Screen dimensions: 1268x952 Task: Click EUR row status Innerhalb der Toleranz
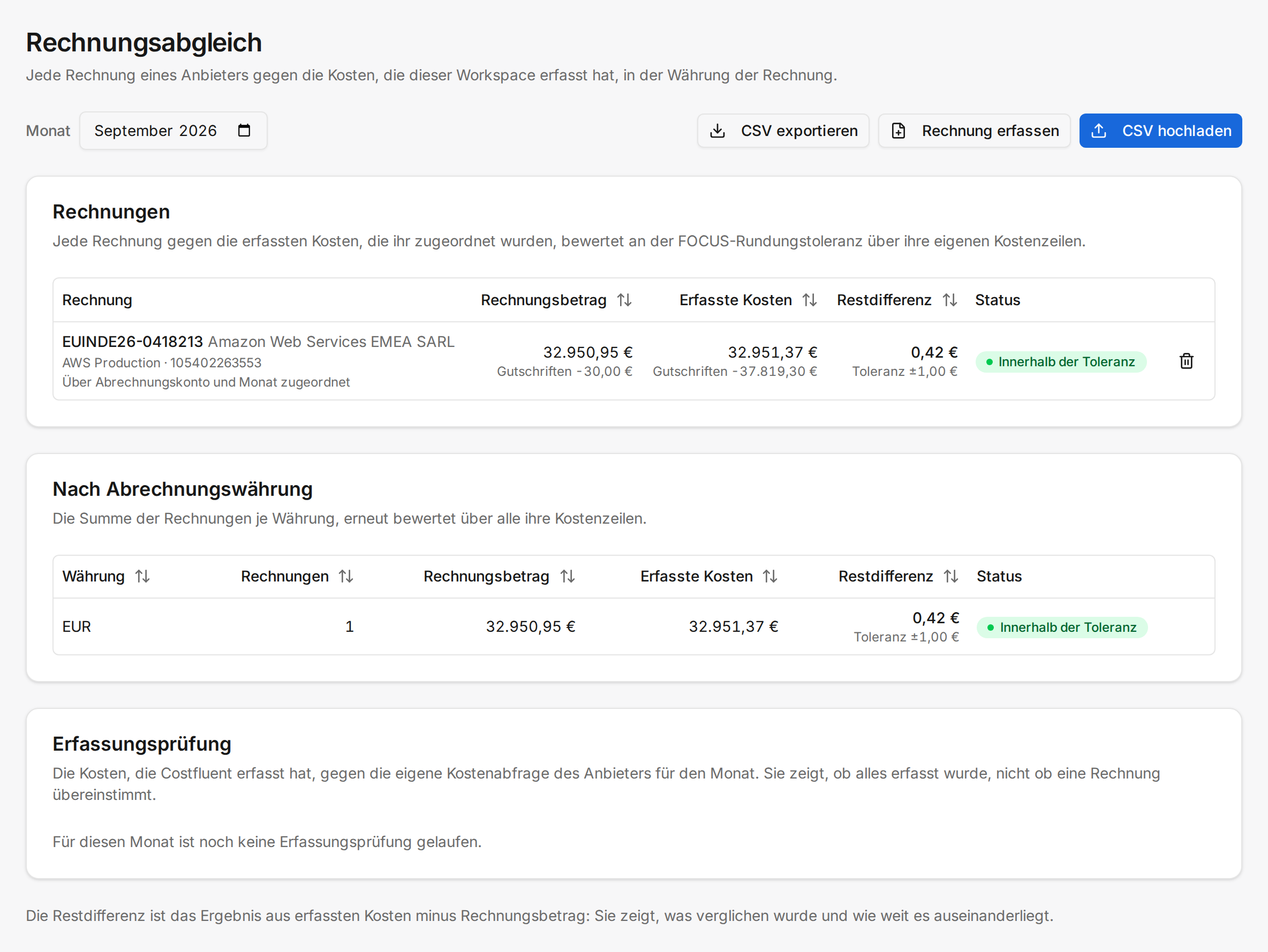1062,627
